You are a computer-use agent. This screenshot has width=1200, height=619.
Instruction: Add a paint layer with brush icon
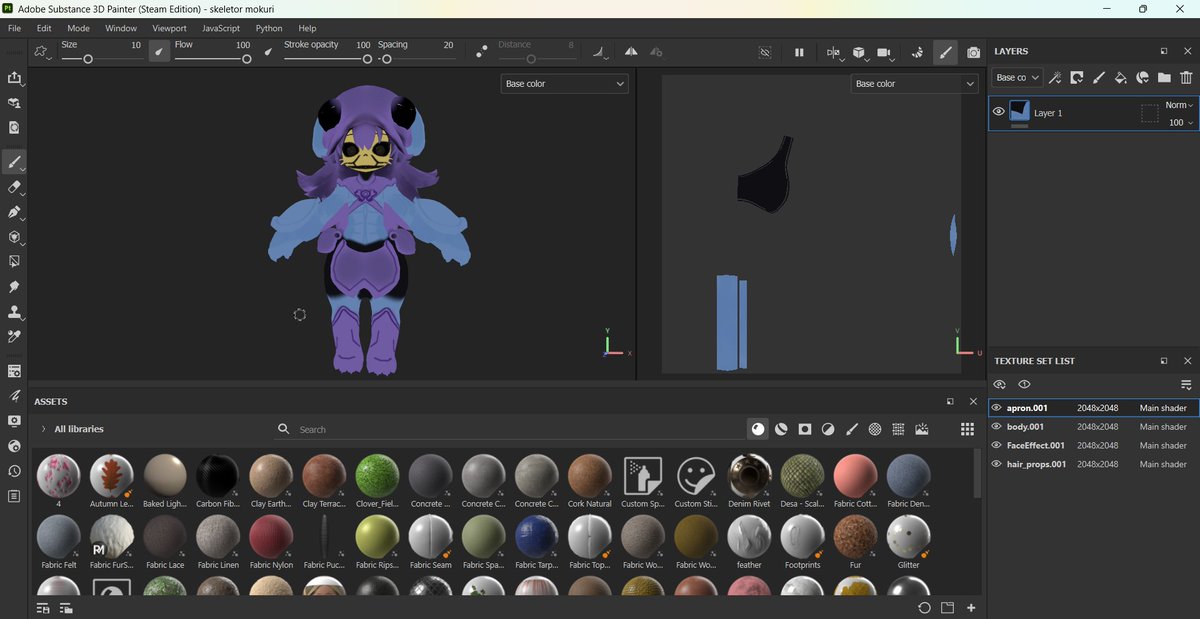(1098, 77)
